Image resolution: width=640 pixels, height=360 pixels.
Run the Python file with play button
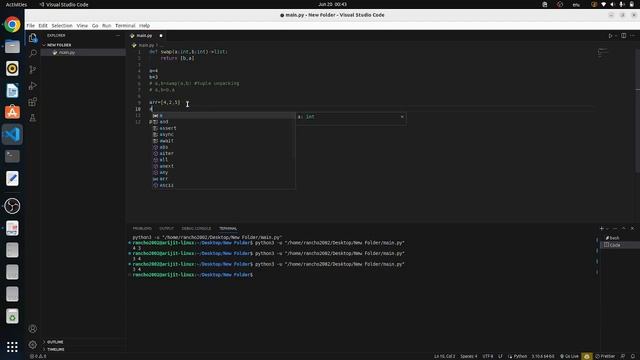[610, 36]
